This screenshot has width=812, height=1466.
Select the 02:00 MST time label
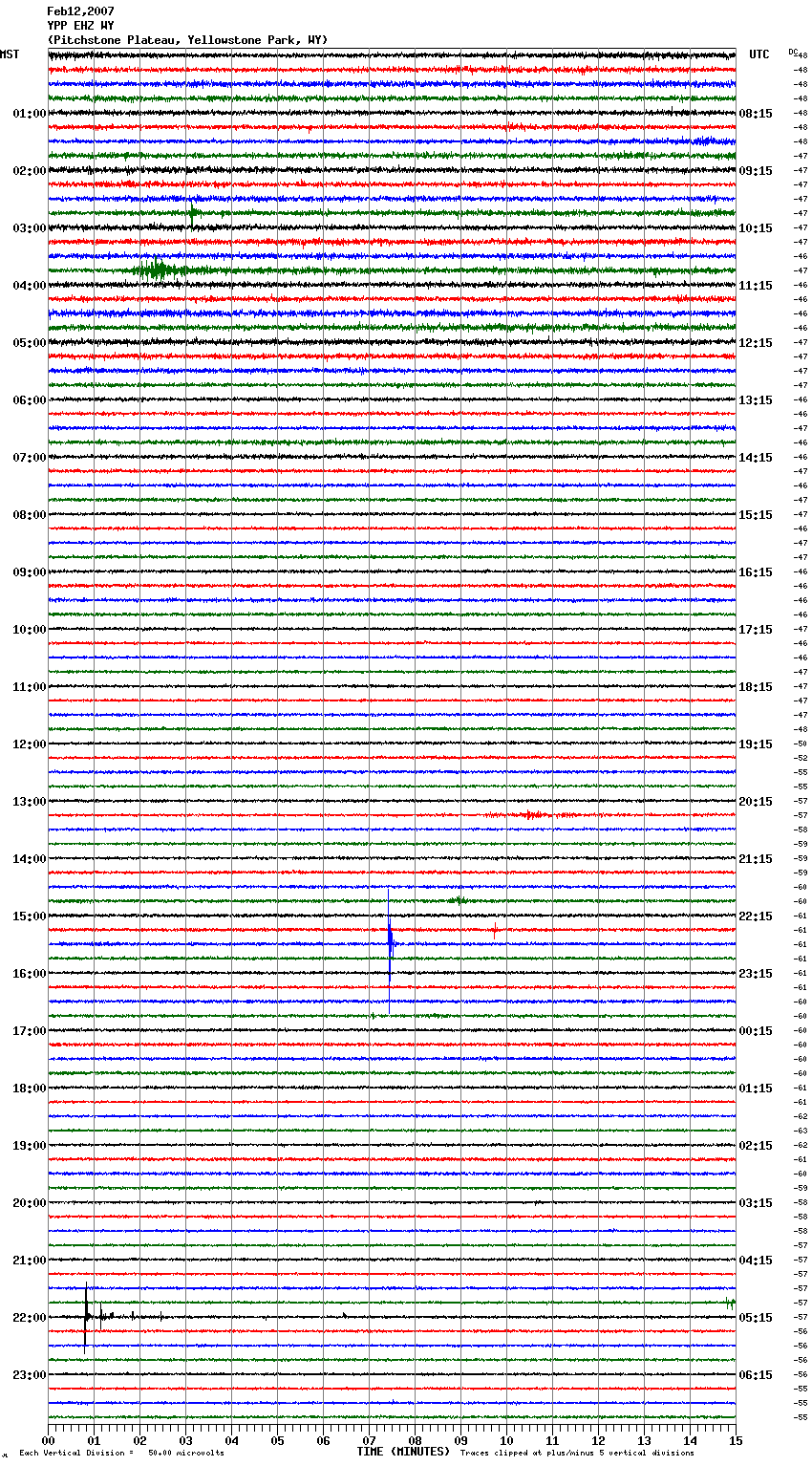click(x=30, y=171)
